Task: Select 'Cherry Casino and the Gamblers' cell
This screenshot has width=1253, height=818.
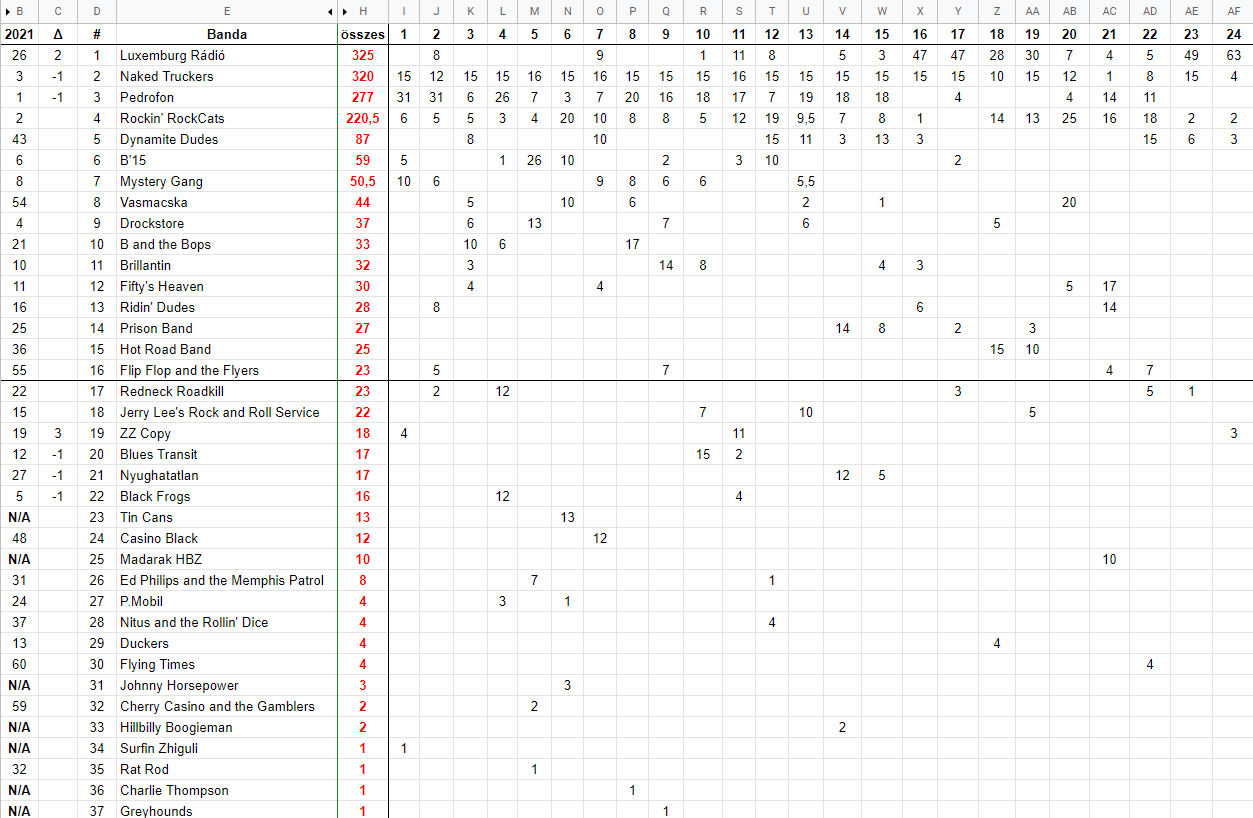Action: [x=217, y=706]
